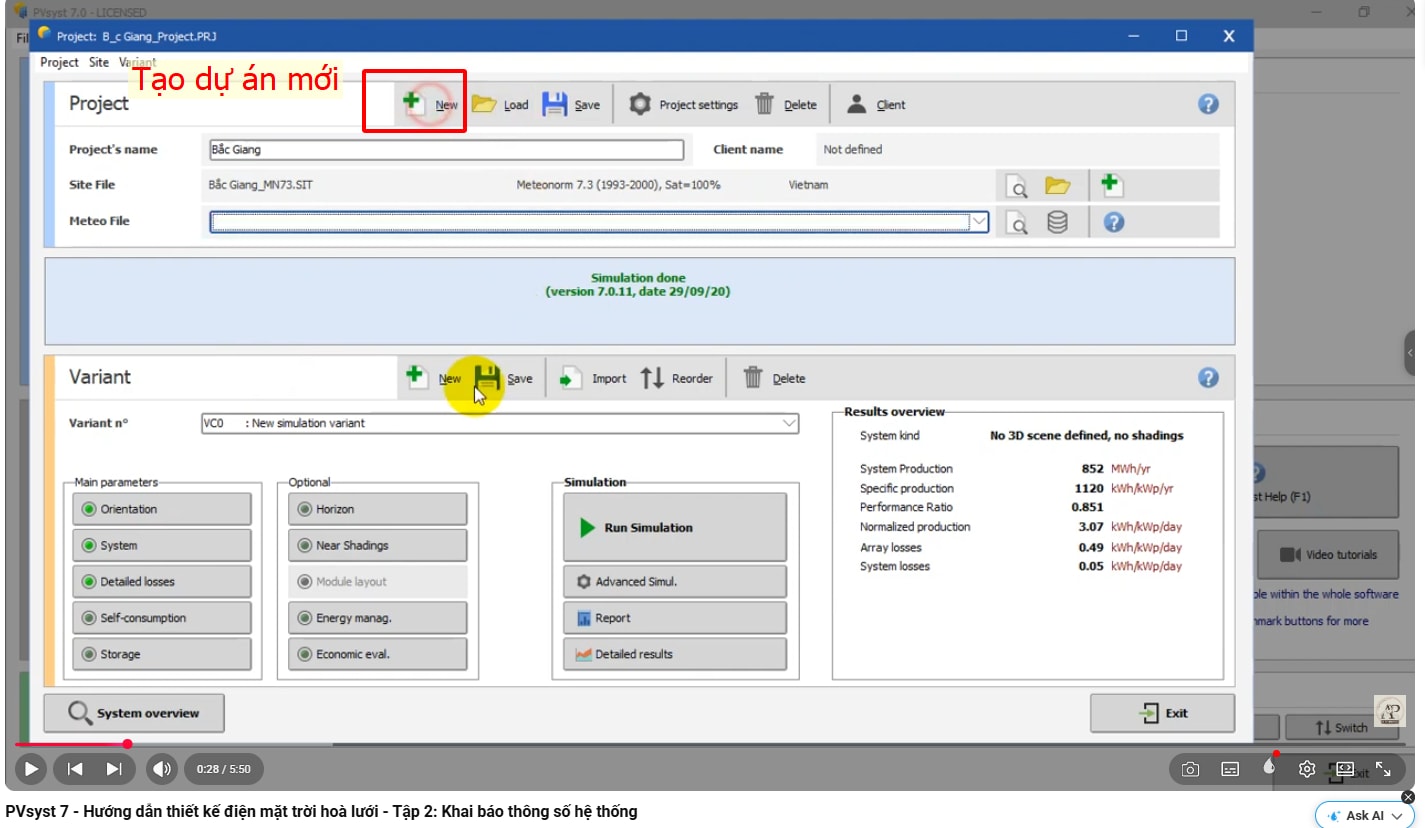Take a video screenshot with the camera icon
Viewport: 1425px width, 828px height.
tap(1190, 769)
